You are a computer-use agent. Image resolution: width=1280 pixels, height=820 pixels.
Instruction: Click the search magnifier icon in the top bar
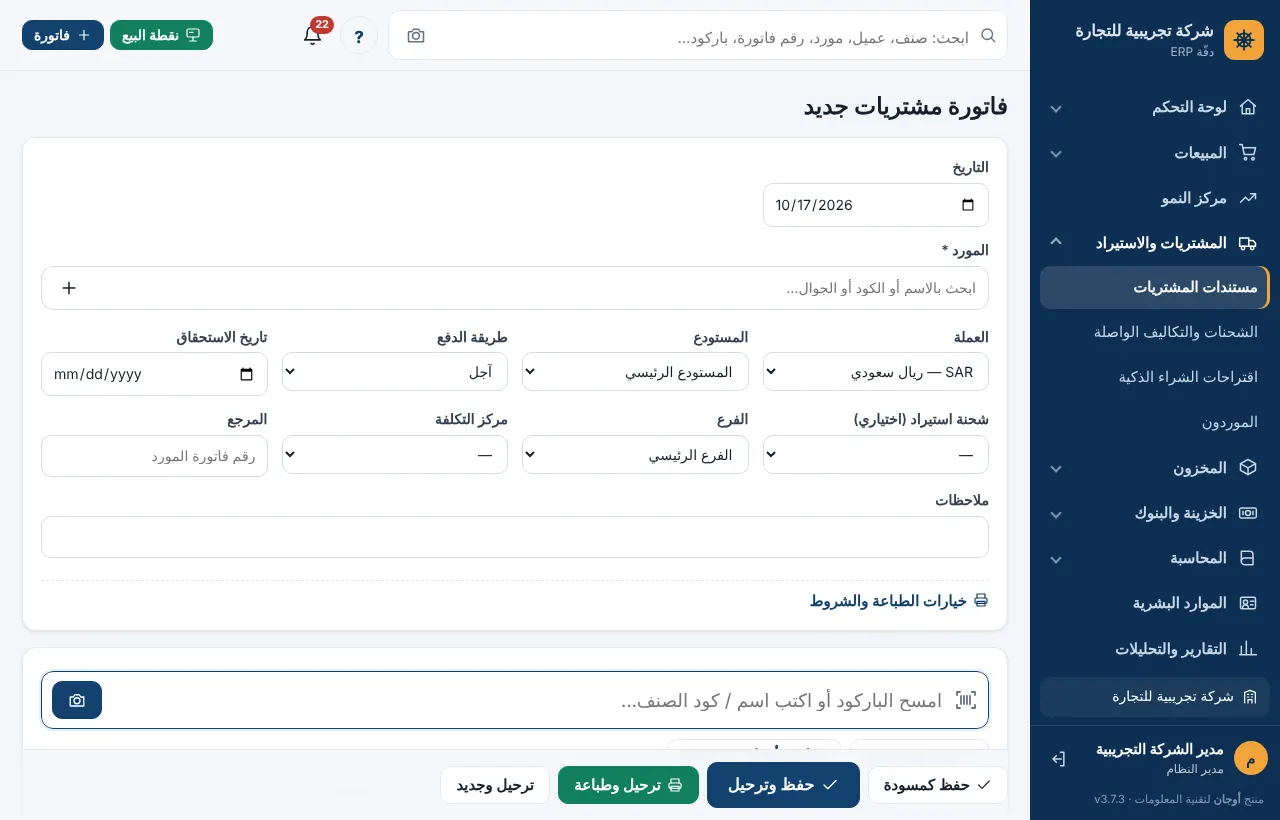[988, 36]
